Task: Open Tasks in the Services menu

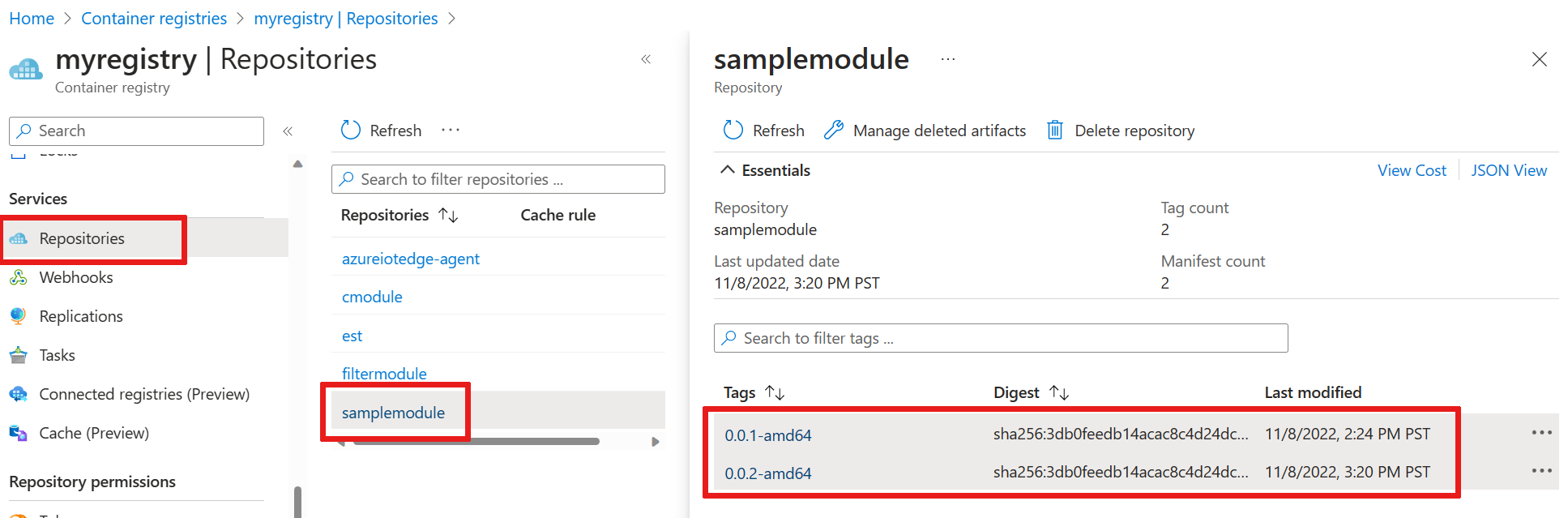Action: [57, 355]
